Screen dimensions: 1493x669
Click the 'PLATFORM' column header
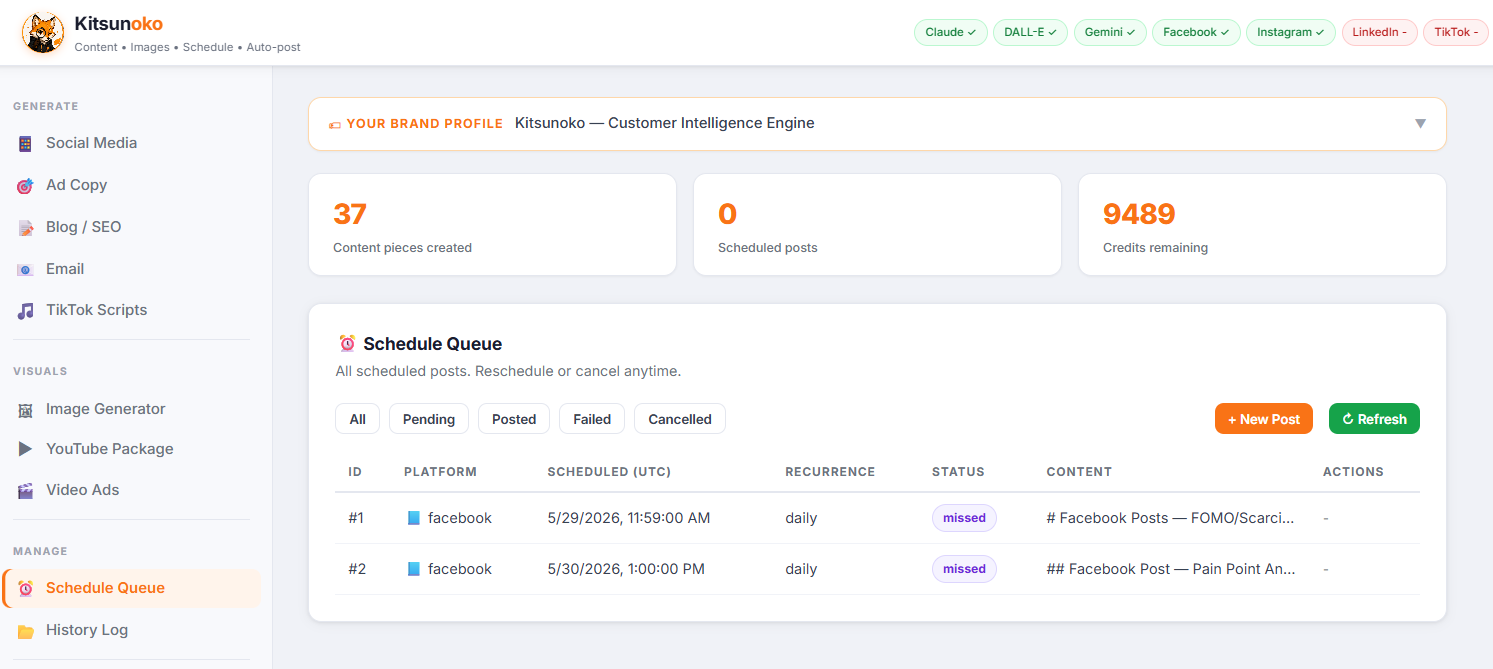[440, 471]
